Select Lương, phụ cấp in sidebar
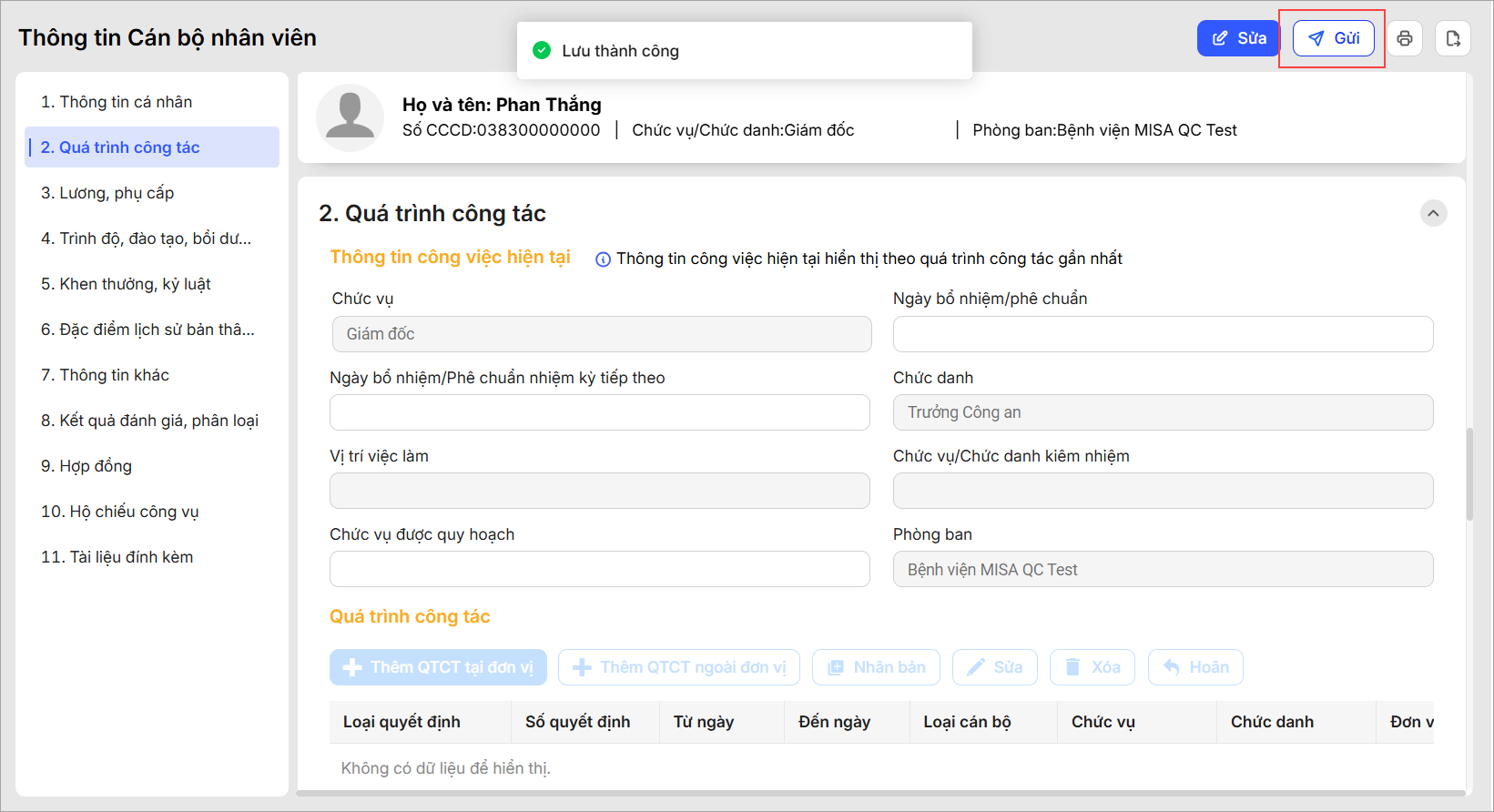The image size is (1494, 812). tap(107, 193)
